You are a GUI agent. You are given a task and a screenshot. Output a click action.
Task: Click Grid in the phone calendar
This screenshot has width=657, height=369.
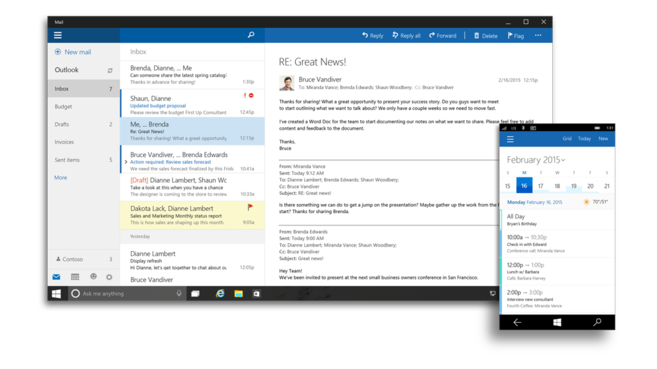coord(567,139)
